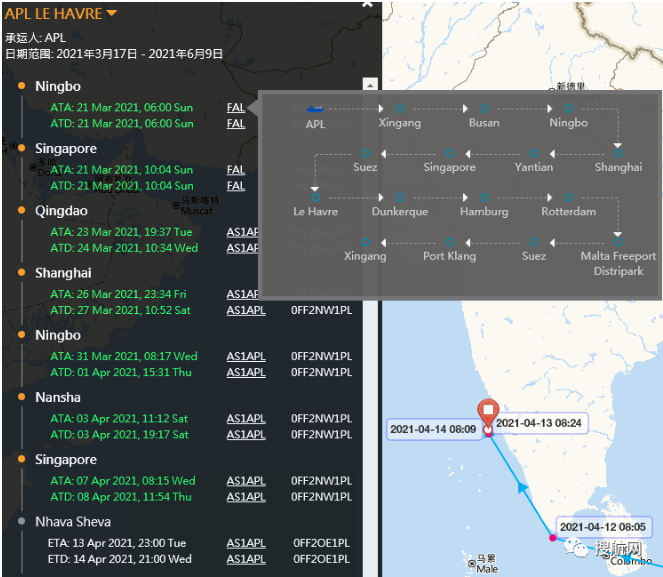Open FAL service link on Ningbo ATA 21 Mar row

(x=236, y=108)
